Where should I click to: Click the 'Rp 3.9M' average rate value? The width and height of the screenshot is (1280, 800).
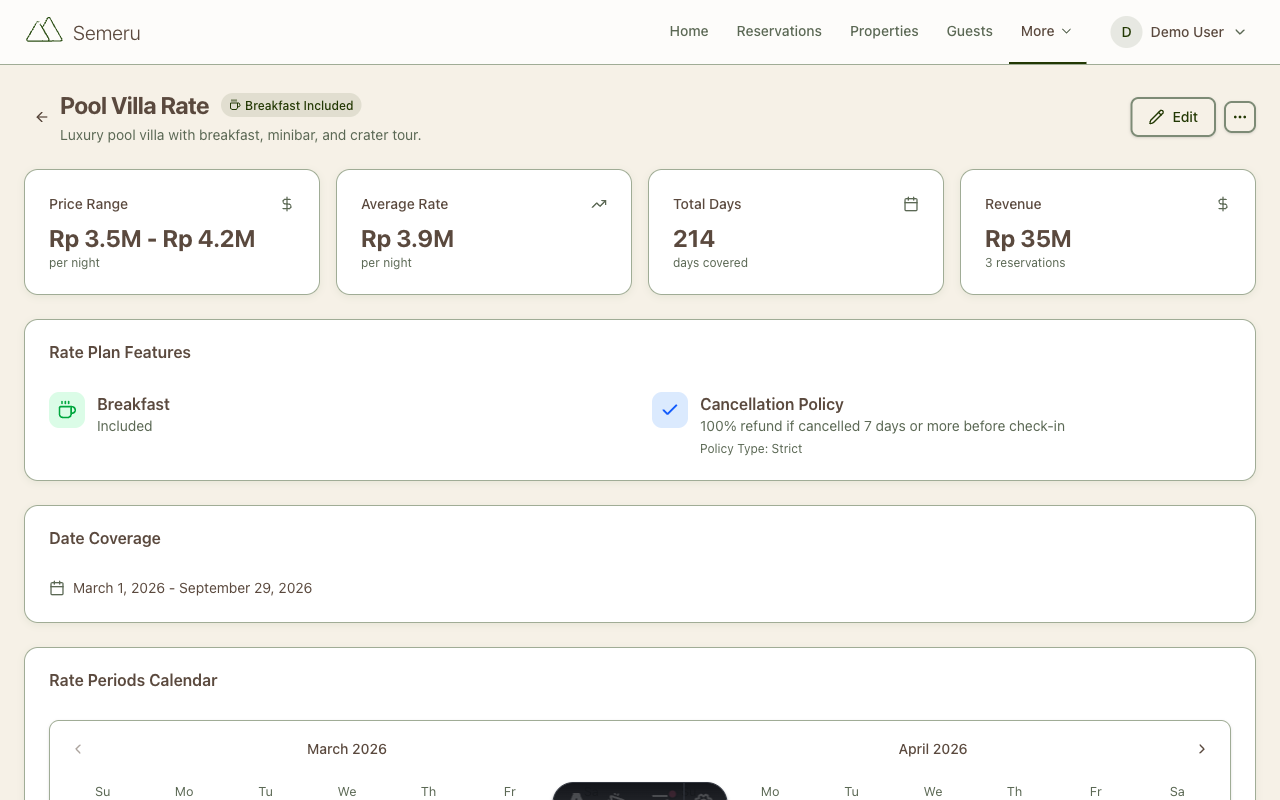(x=407, y=239)
